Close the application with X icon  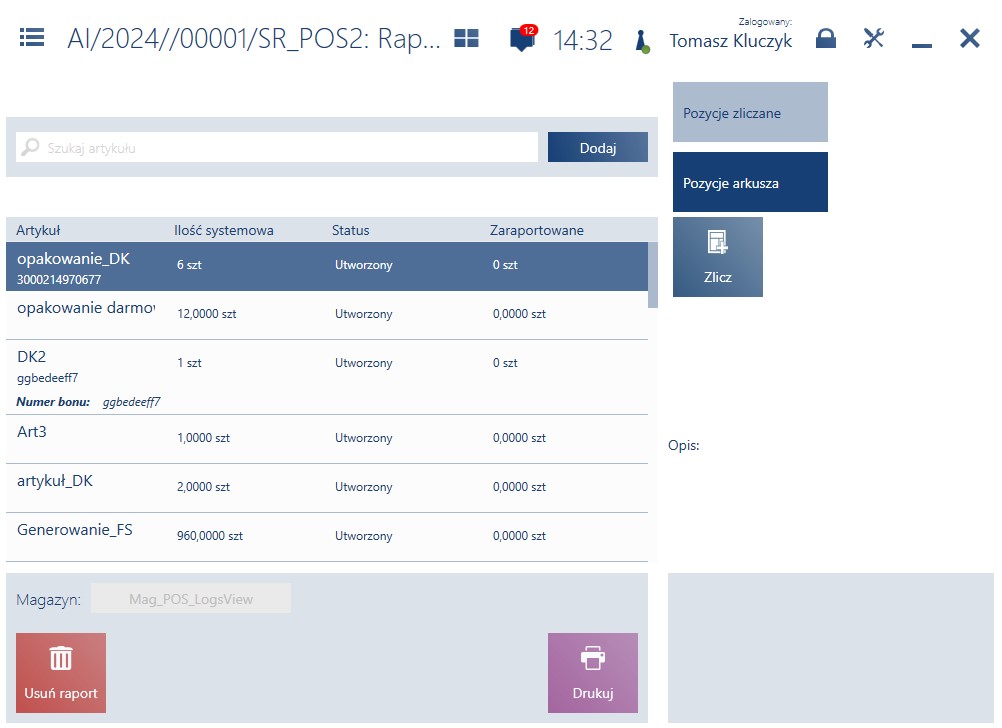click(x=969, y=38)
